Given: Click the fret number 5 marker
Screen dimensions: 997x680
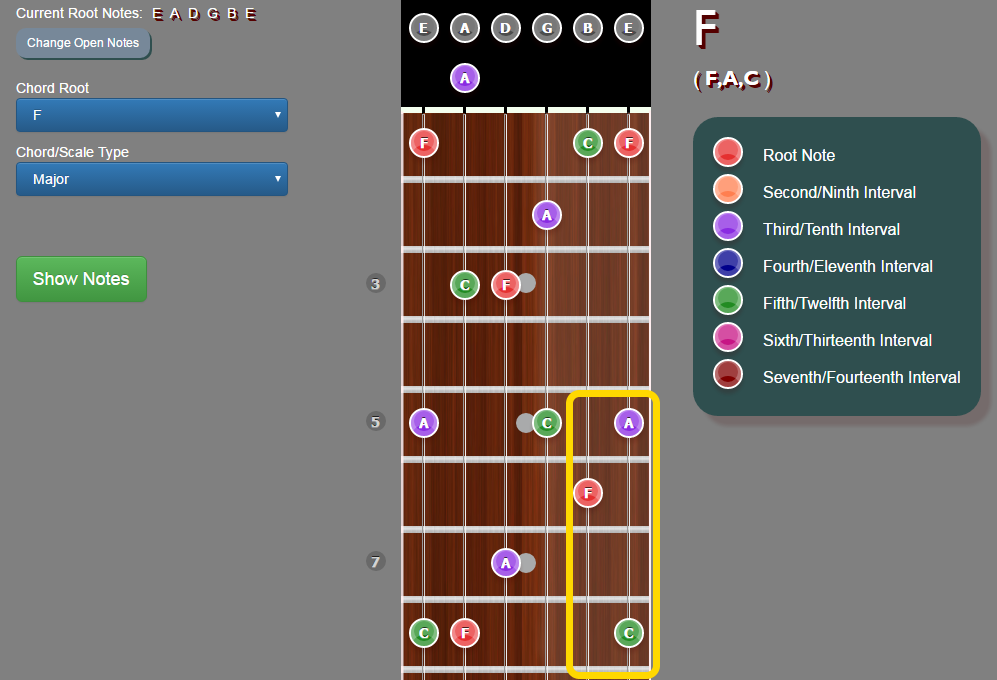Looking at the screenshot, I should (x=376, y=422).
